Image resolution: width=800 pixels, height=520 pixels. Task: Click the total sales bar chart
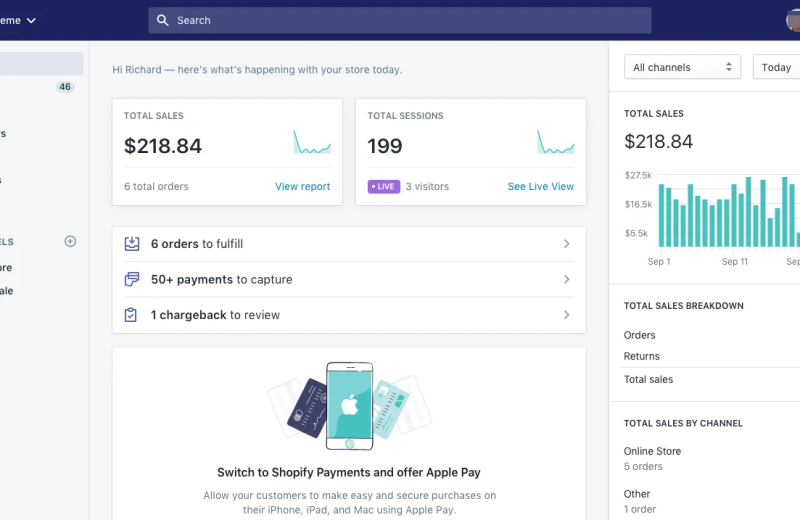click(x=729, y=212)
